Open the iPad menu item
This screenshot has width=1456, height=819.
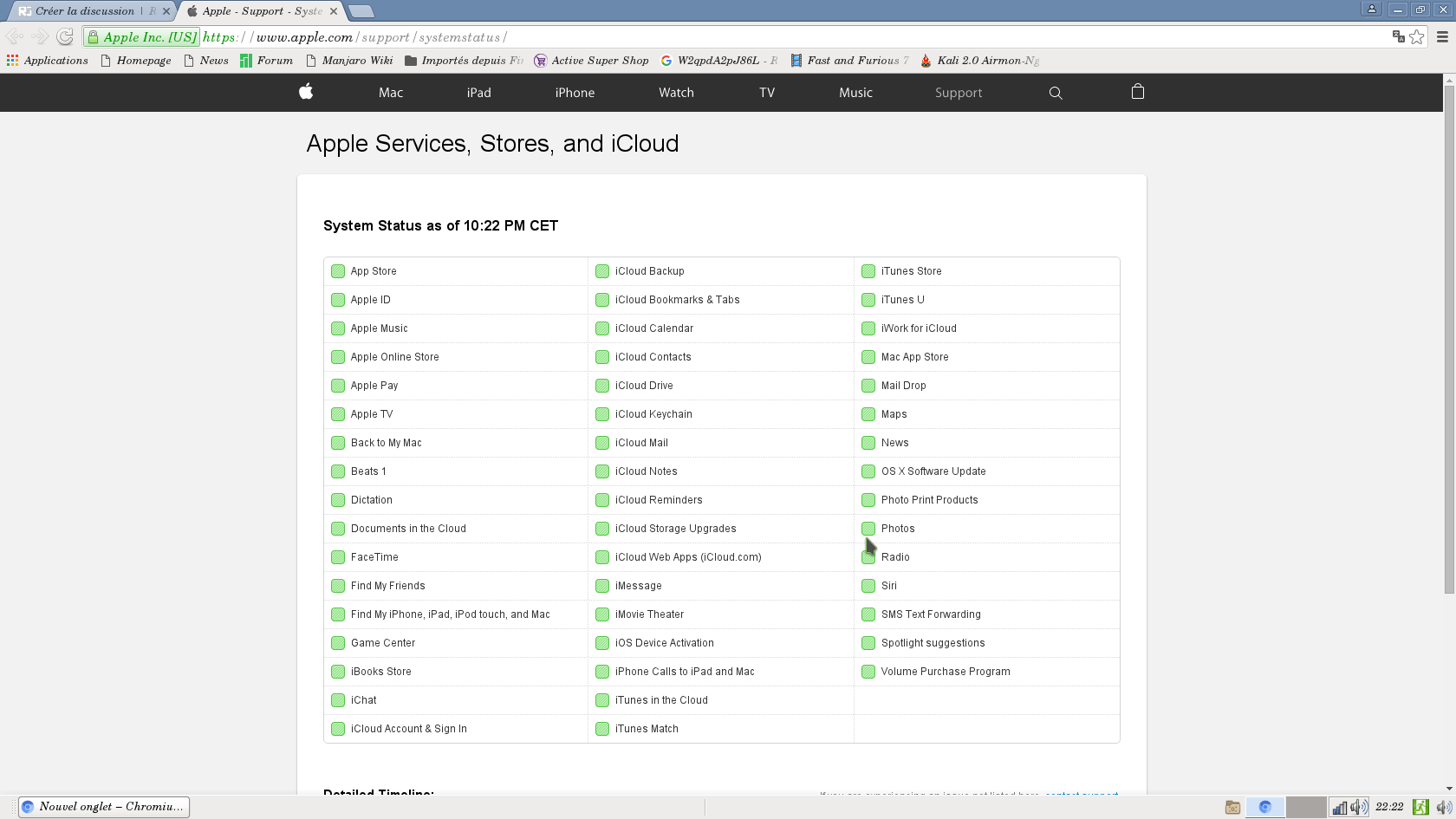click(x=478, y=93)
